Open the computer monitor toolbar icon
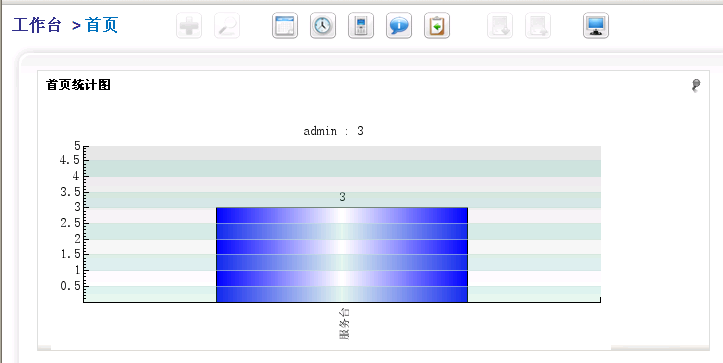The image size is (723, 363). (596, 25)
